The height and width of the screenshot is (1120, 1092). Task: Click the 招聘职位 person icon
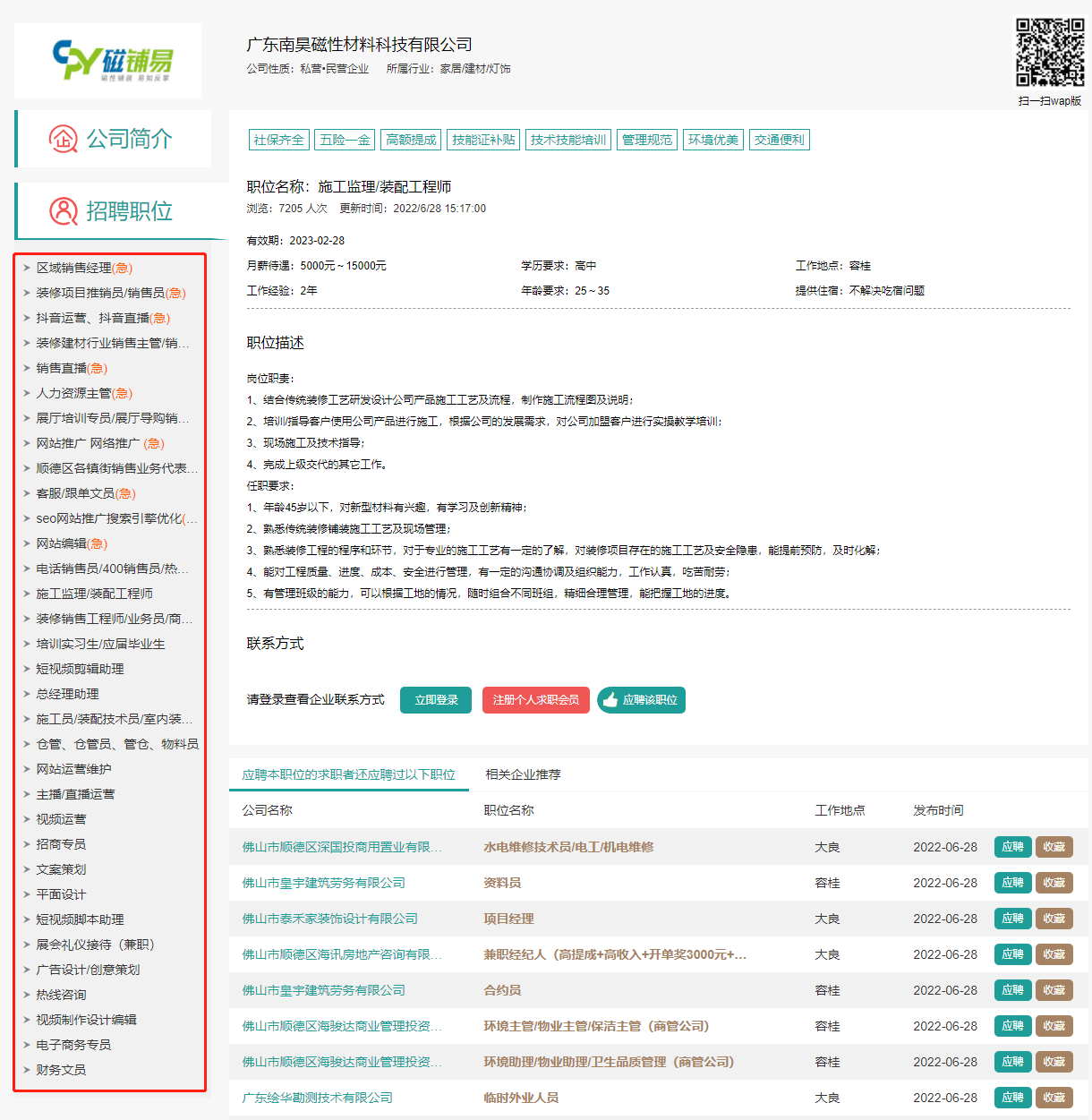coord(64,211)
